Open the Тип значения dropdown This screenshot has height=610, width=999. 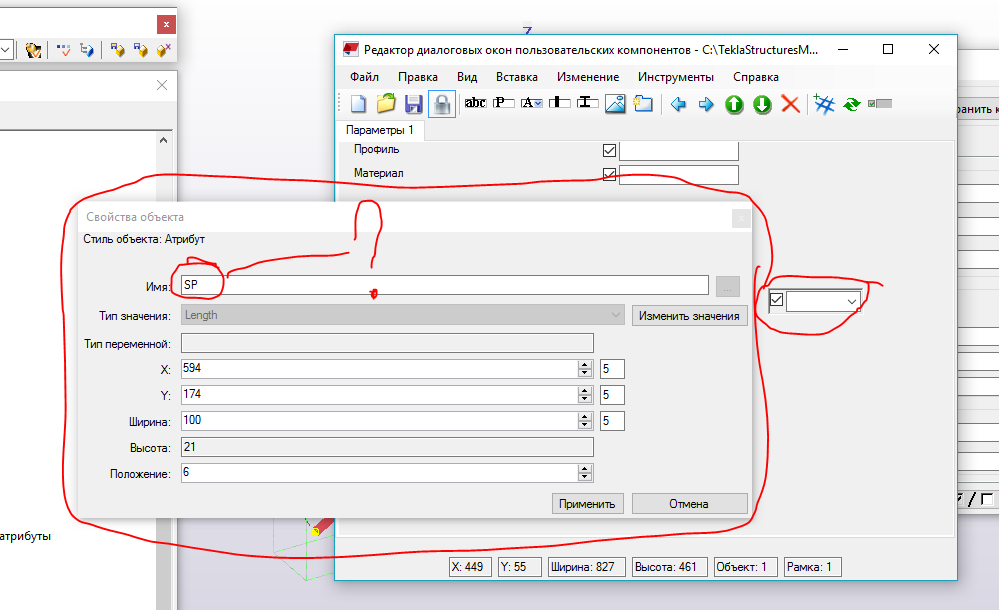pyautogui.click(x=616, y=315)
